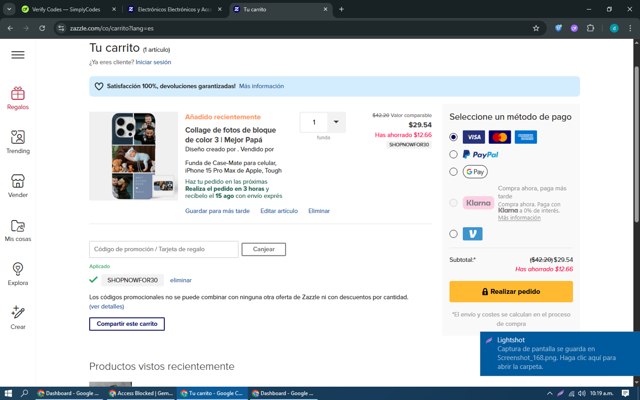Click the Klarna Más información link
640x400 pixels.
click(x=519, y=218)
